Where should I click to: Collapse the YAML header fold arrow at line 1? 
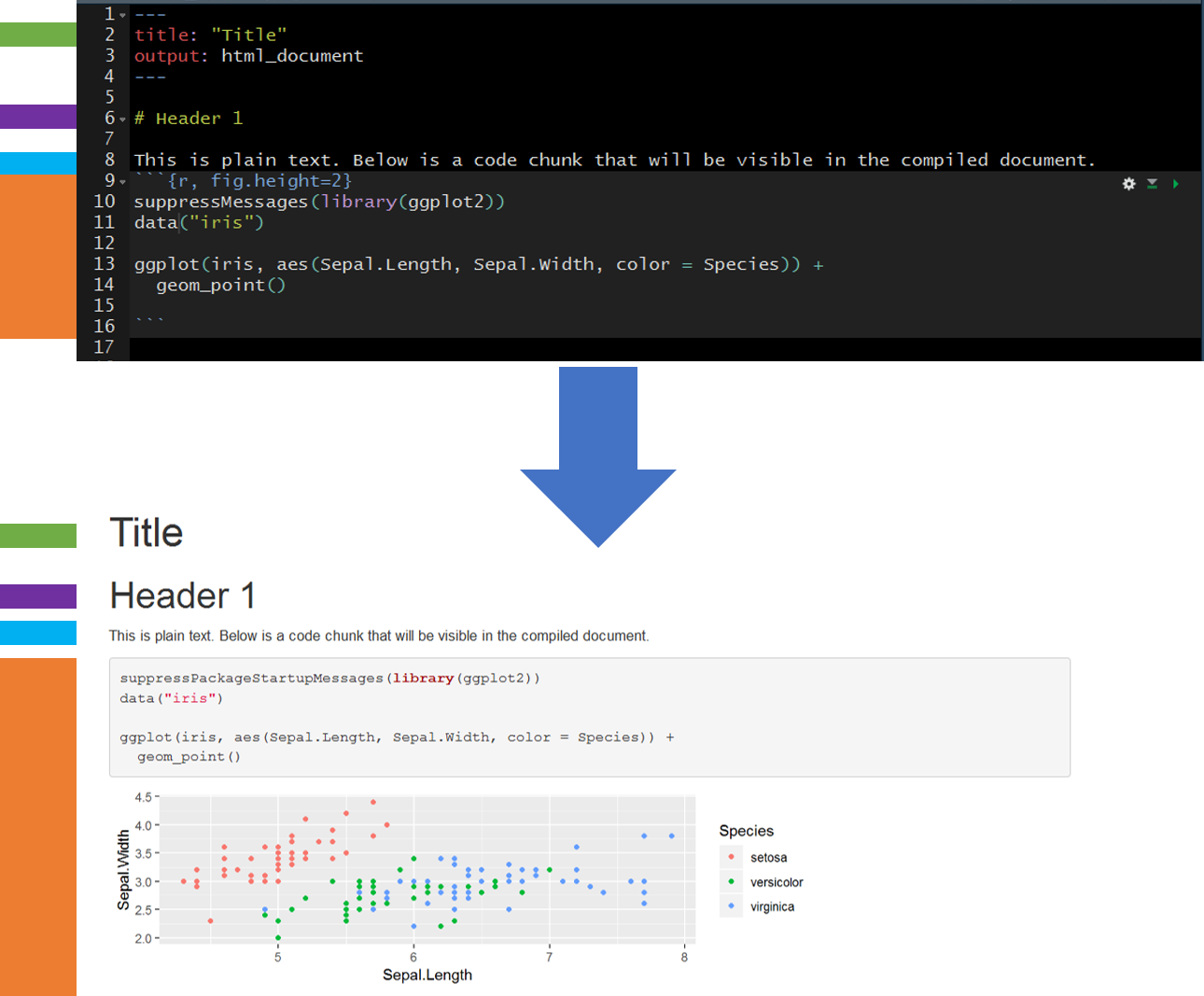(122, 15)
